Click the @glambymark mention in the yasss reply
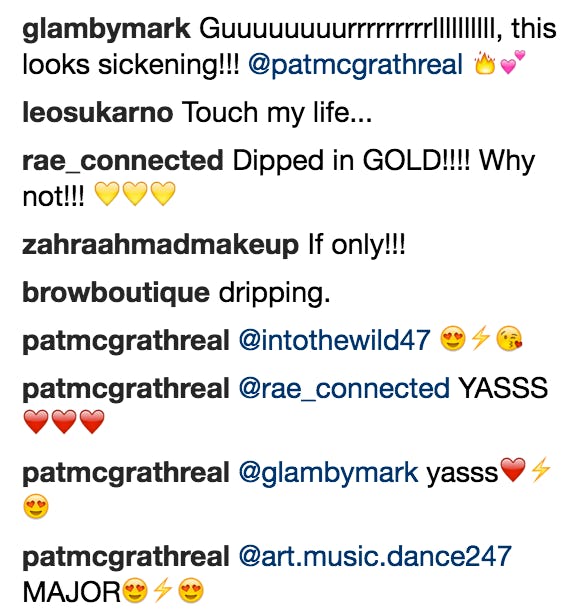The width and height of the screenshot is (578, 610). [328, 473]
